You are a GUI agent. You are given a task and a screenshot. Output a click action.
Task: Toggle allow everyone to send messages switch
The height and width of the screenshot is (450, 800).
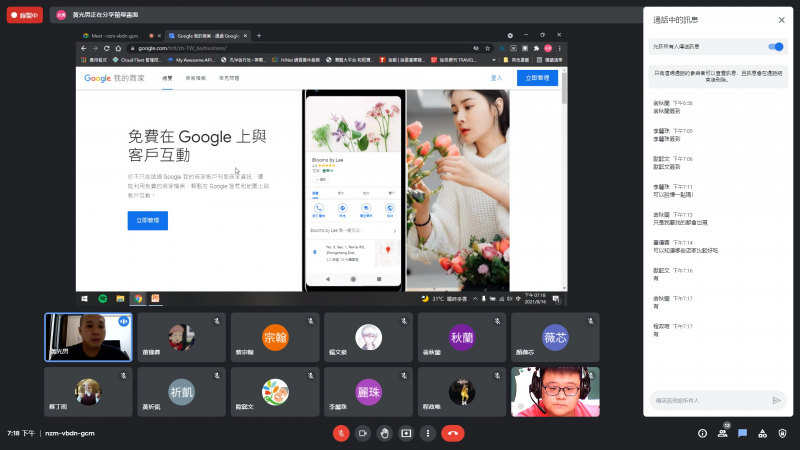click(776, 46)
